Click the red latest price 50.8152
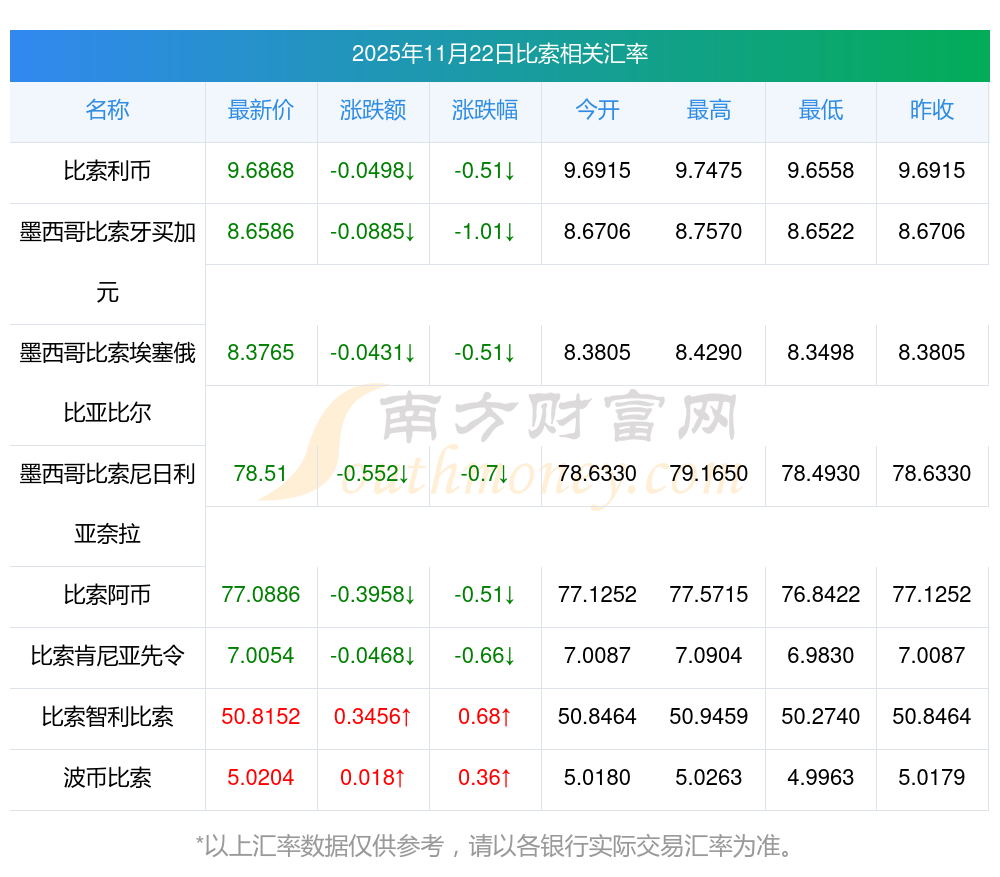Viewport: 1000px width, 877px height. point(261,717)
